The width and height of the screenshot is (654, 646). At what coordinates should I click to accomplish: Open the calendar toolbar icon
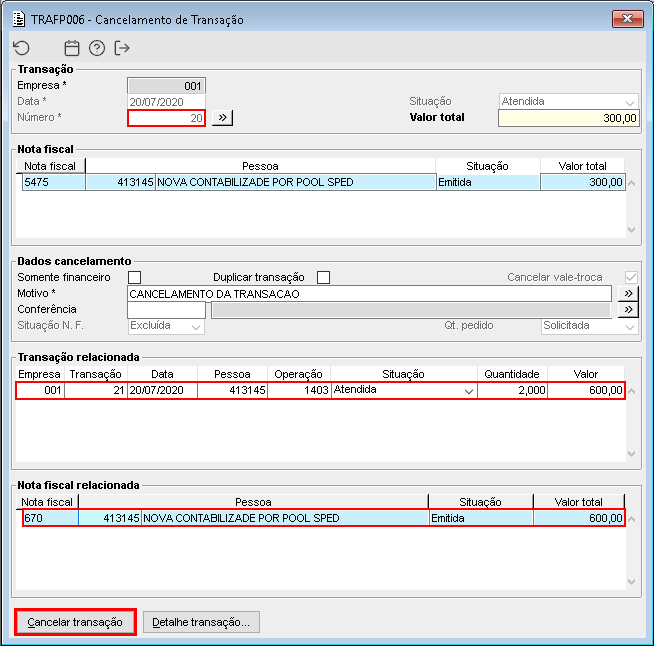(72, 48)
